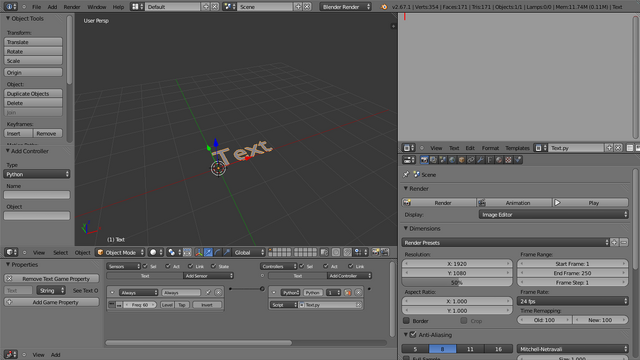Open the String property type dropdown
The height and width of the screenshot is (360, 640).
[x=51, y=291]
